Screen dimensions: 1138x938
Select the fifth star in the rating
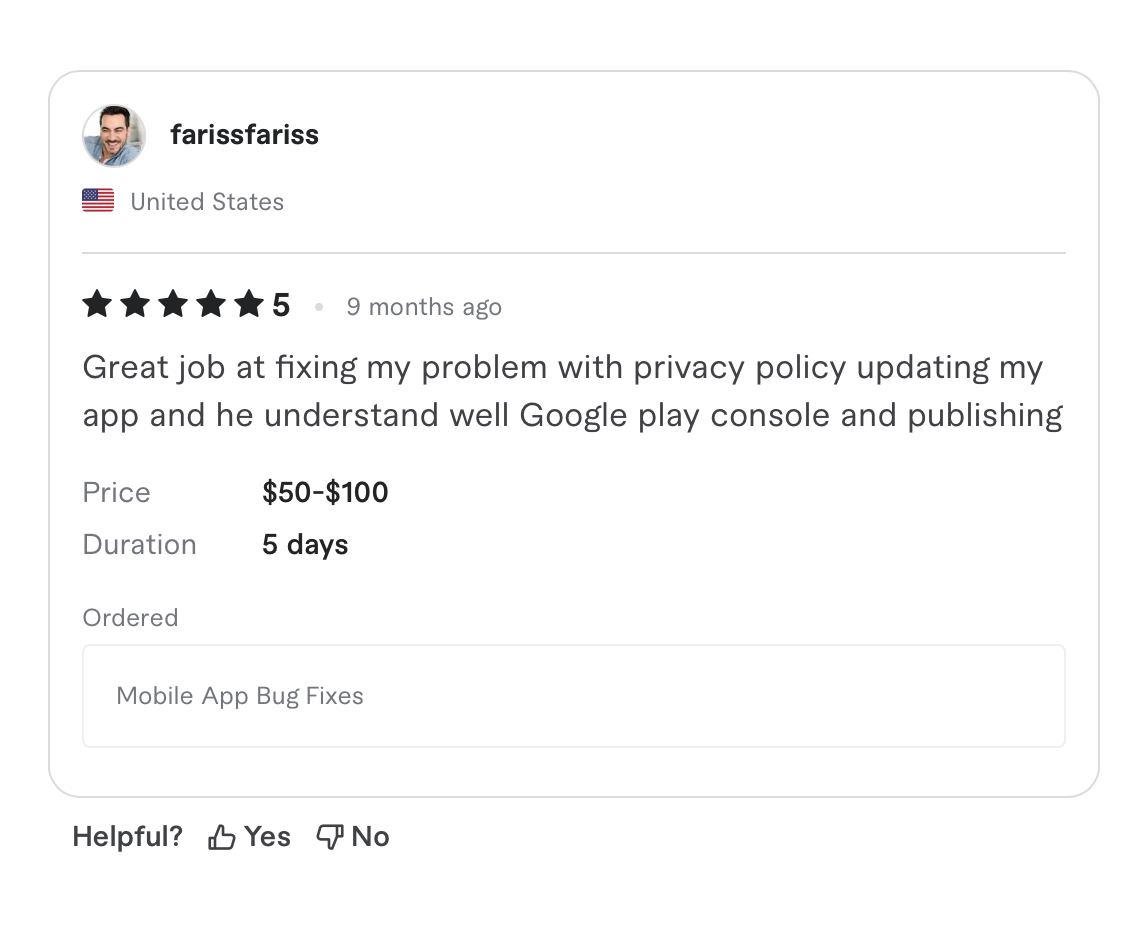[249, 304]
